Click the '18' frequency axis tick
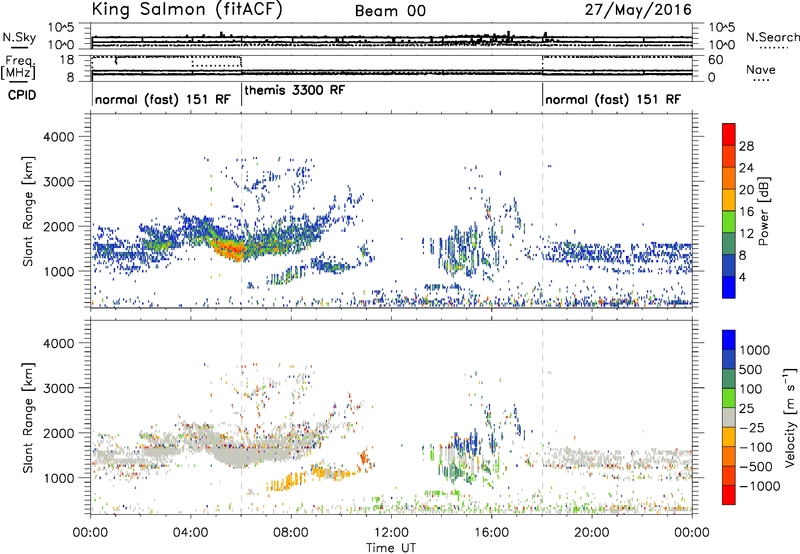Image resolution: width=800 pixels, height=554 pixels. [67, 60]
